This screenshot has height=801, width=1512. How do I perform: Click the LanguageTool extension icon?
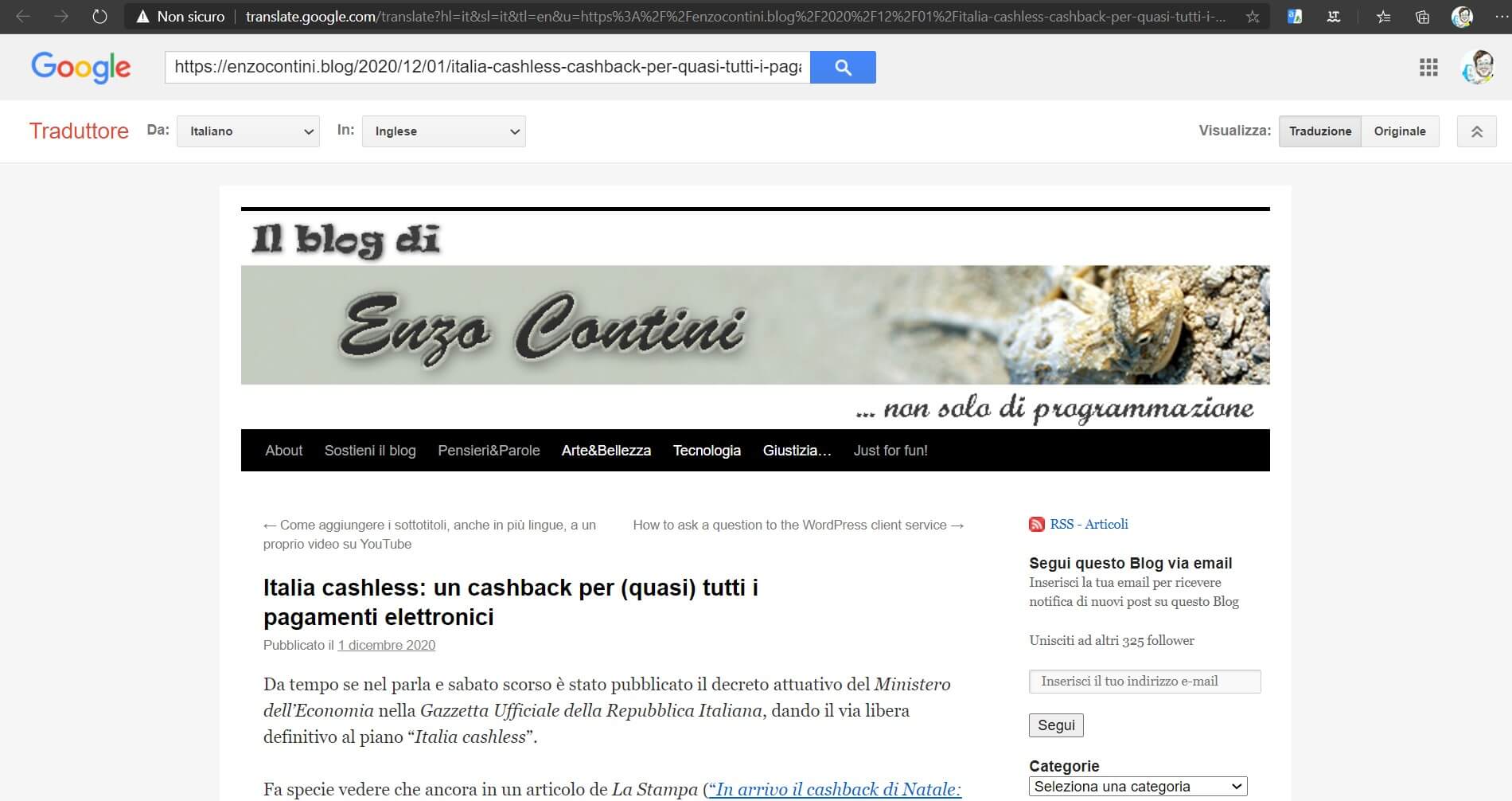point(1334,17)
